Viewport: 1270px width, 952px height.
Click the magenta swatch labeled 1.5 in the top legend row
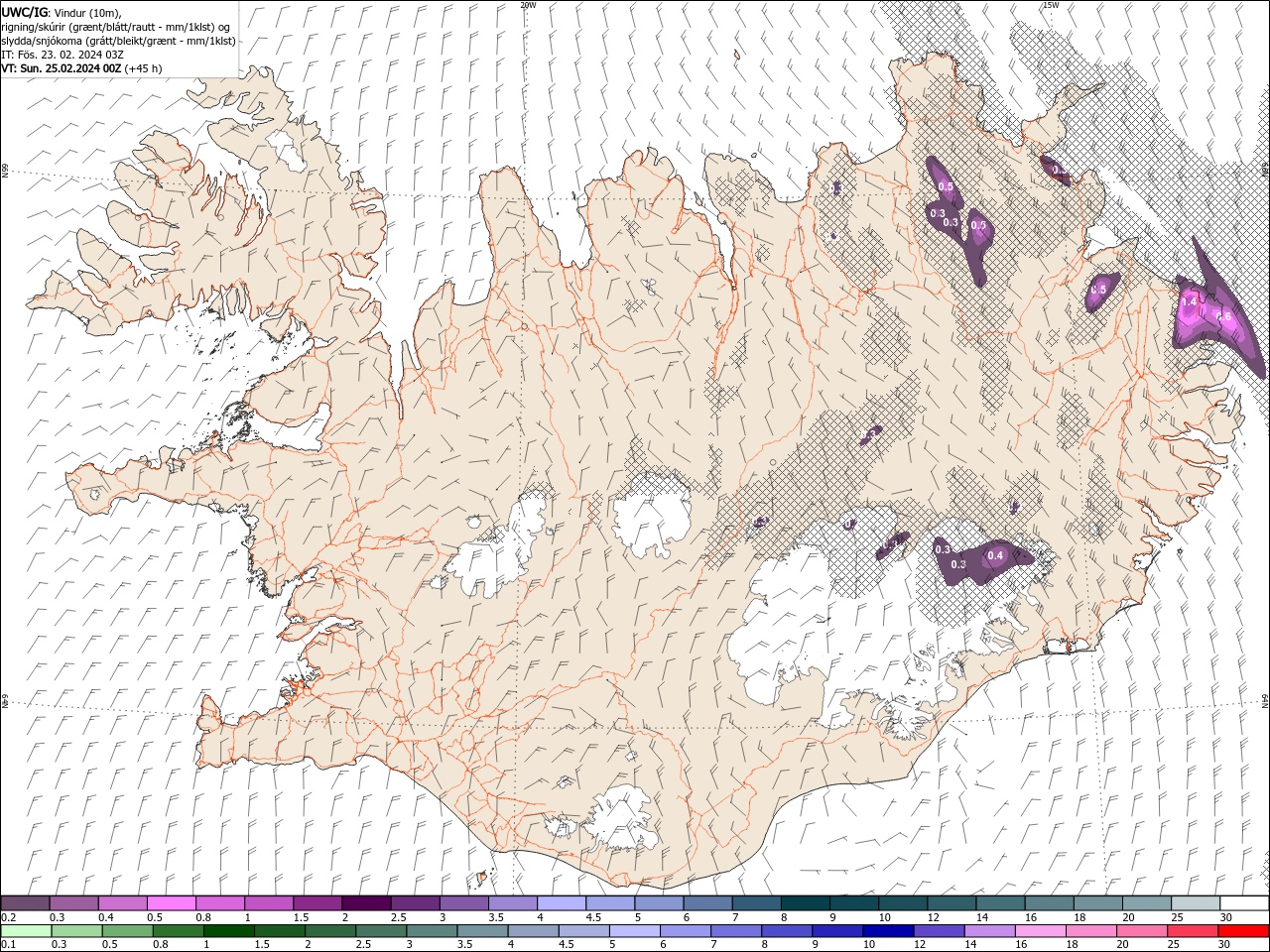(317, 903)
